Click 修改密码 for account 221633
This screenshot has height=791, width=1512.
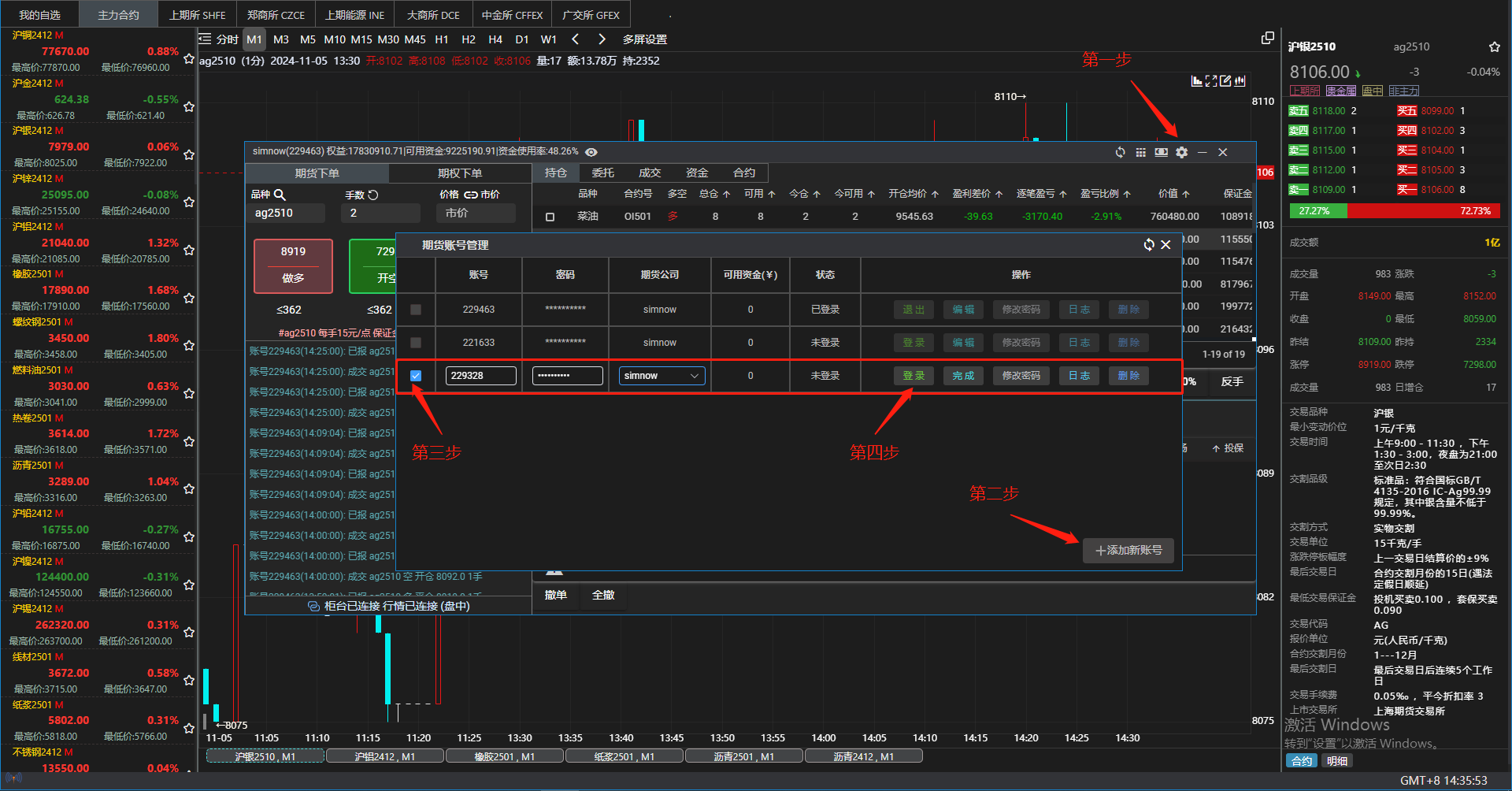coord(1021,343)
